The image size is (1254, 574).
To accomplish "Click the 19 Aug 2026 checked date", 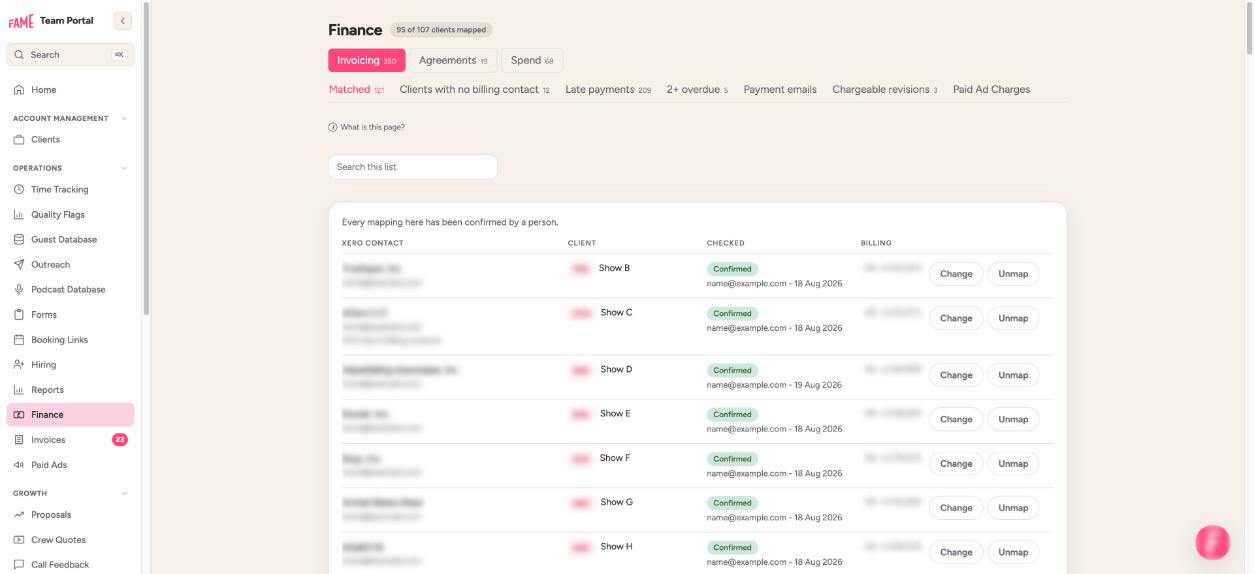I will [817, 385].
